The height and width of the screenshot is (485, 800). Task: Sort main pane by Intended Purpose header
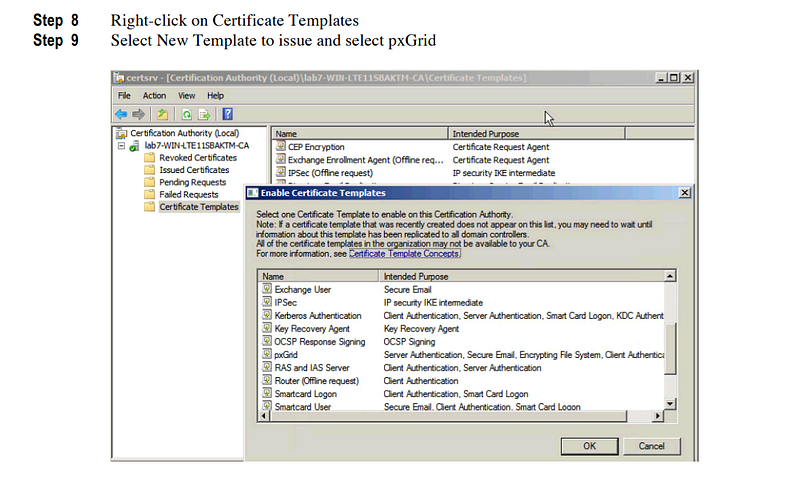(x=536, y=134)
